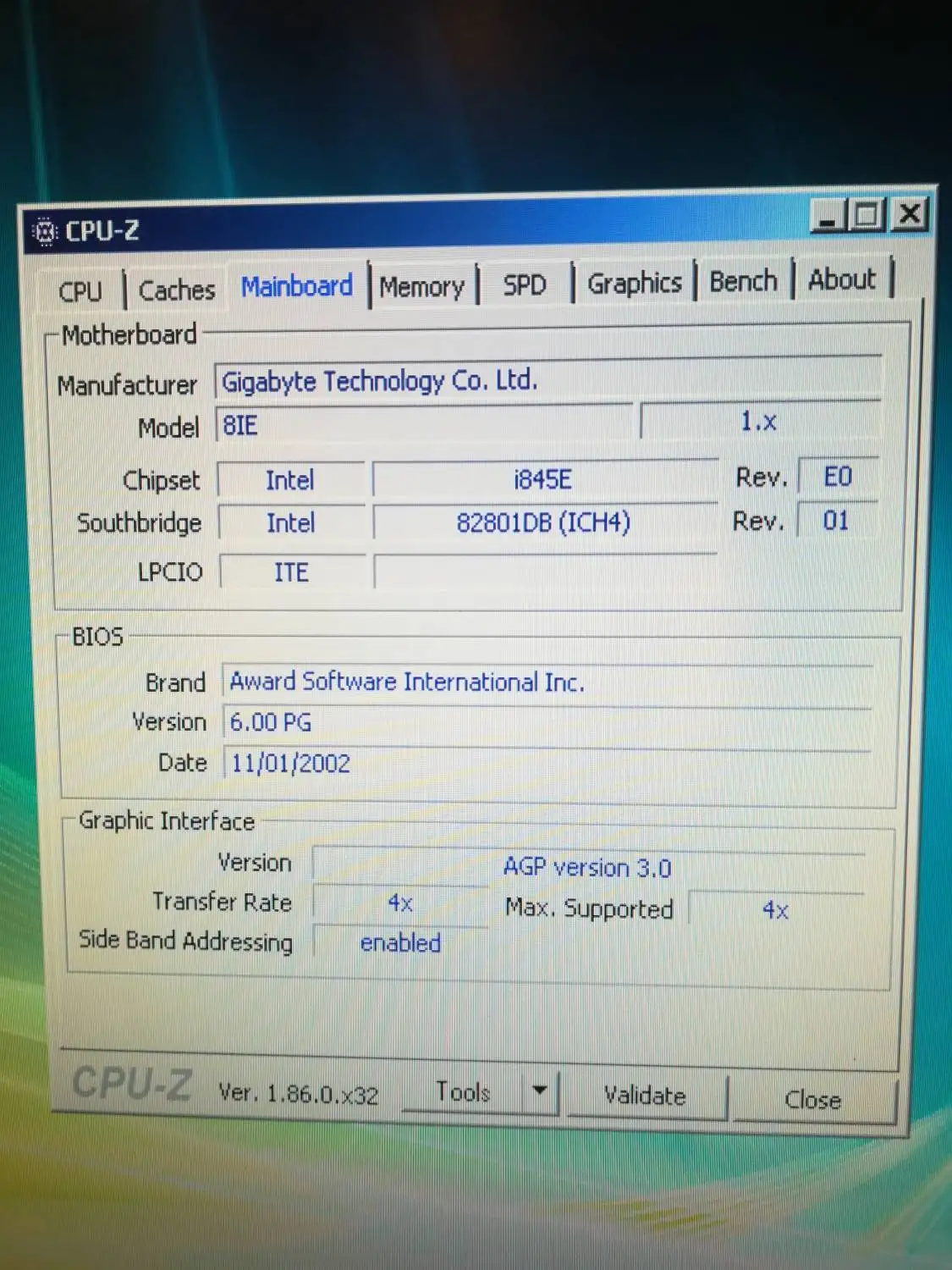952x1270 pixels.
Task: Select the Mainboard tab
Action: (x=297, y=286)
